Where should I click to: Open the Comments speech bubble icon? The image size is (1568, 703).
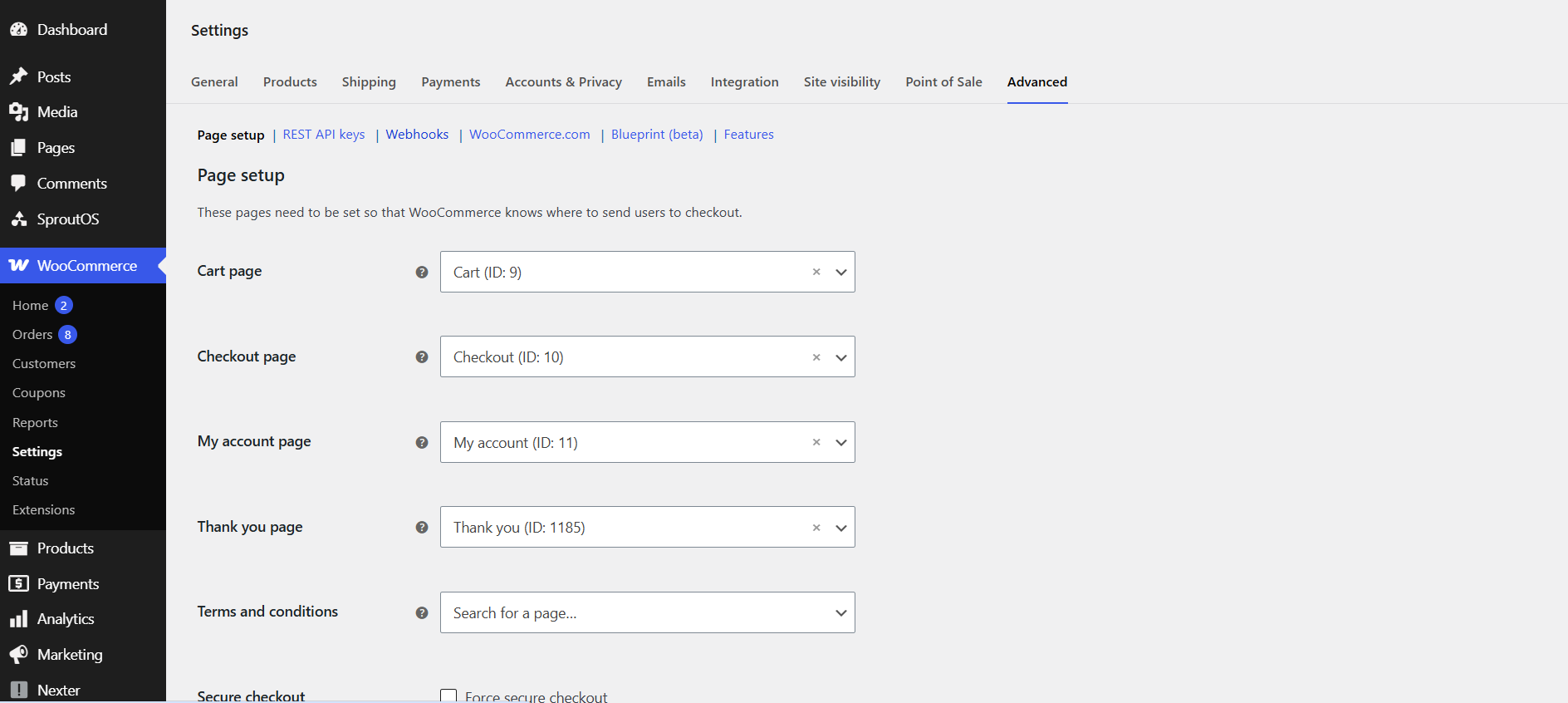(x=18, y=184)
